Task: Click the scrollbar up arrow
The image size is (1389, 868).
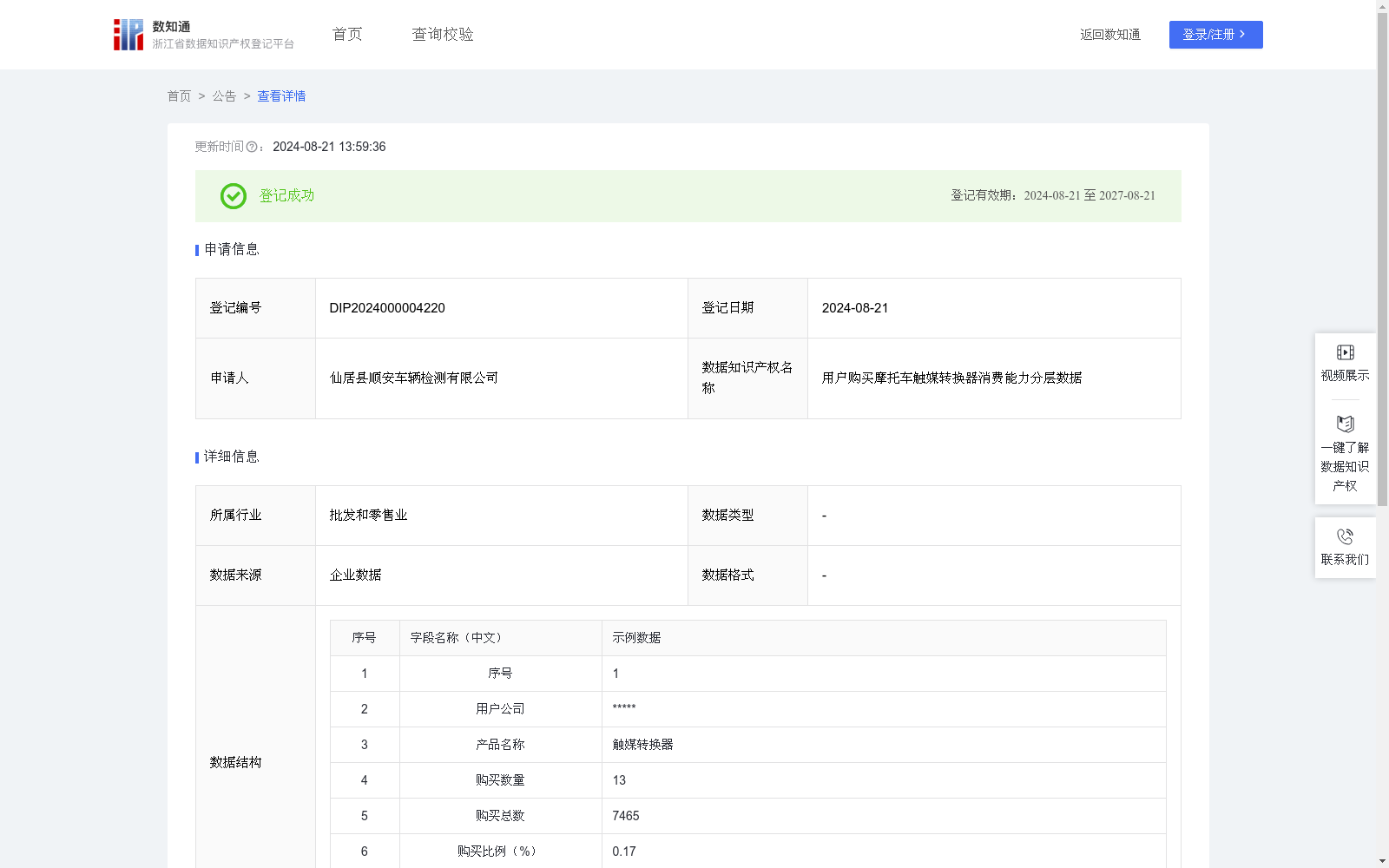Action: [x=1382, y=7]
